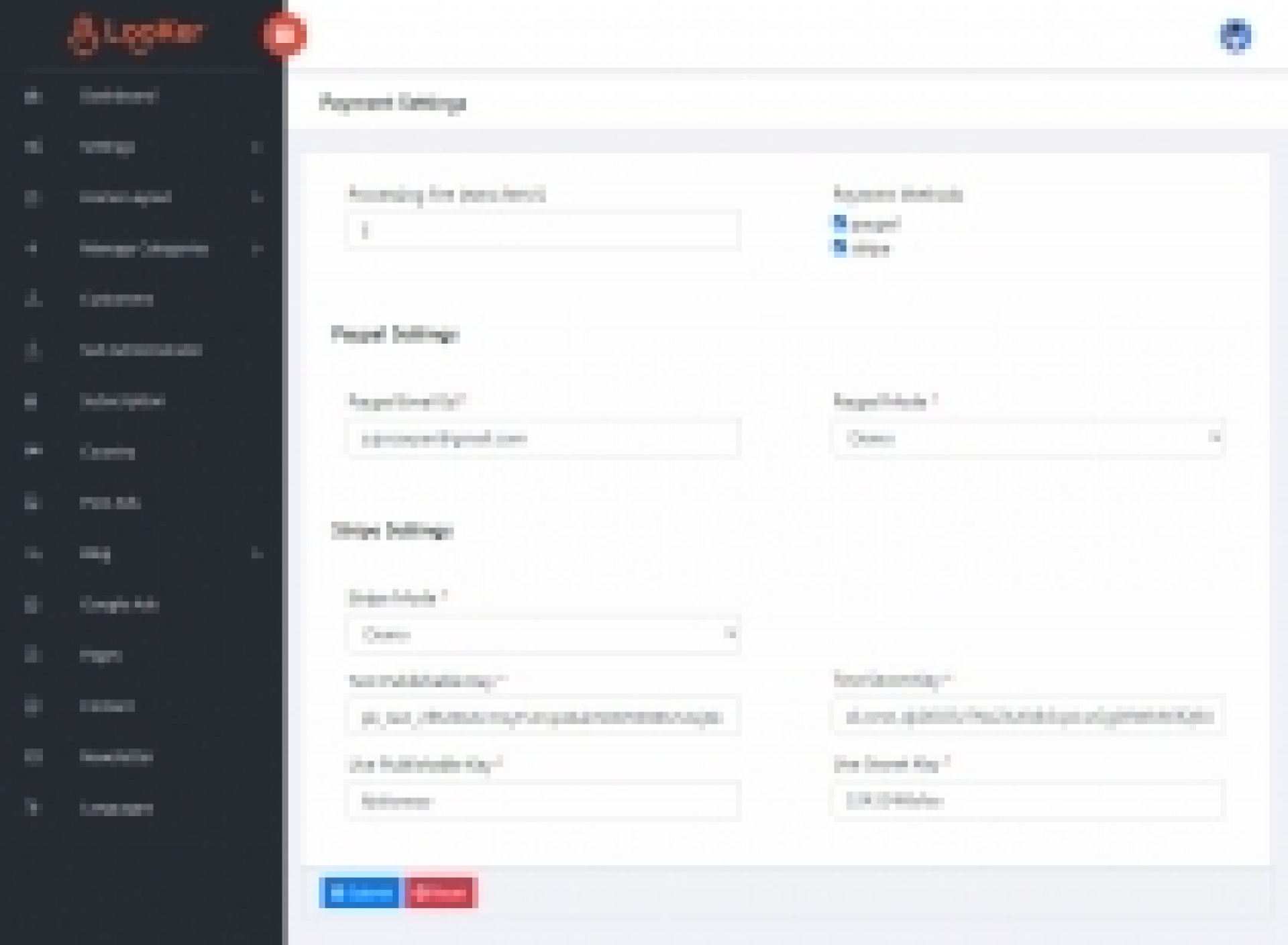Toggle the stripe payment method checkbox
The width and height of the screenshot is (1288, 945).
click(840, 248)
